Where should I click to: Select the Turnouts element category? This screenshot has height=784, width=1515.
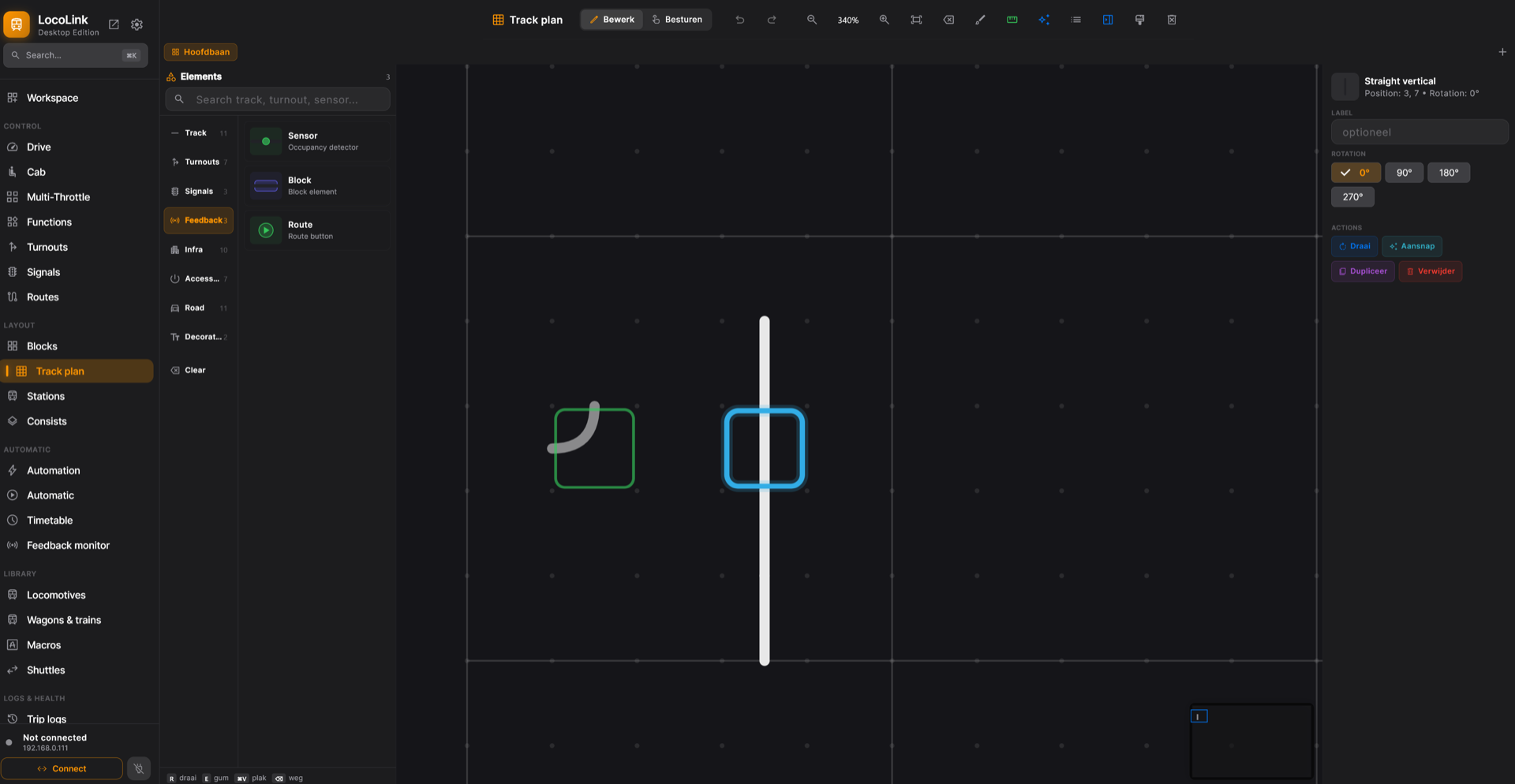[x=199, y=162]
